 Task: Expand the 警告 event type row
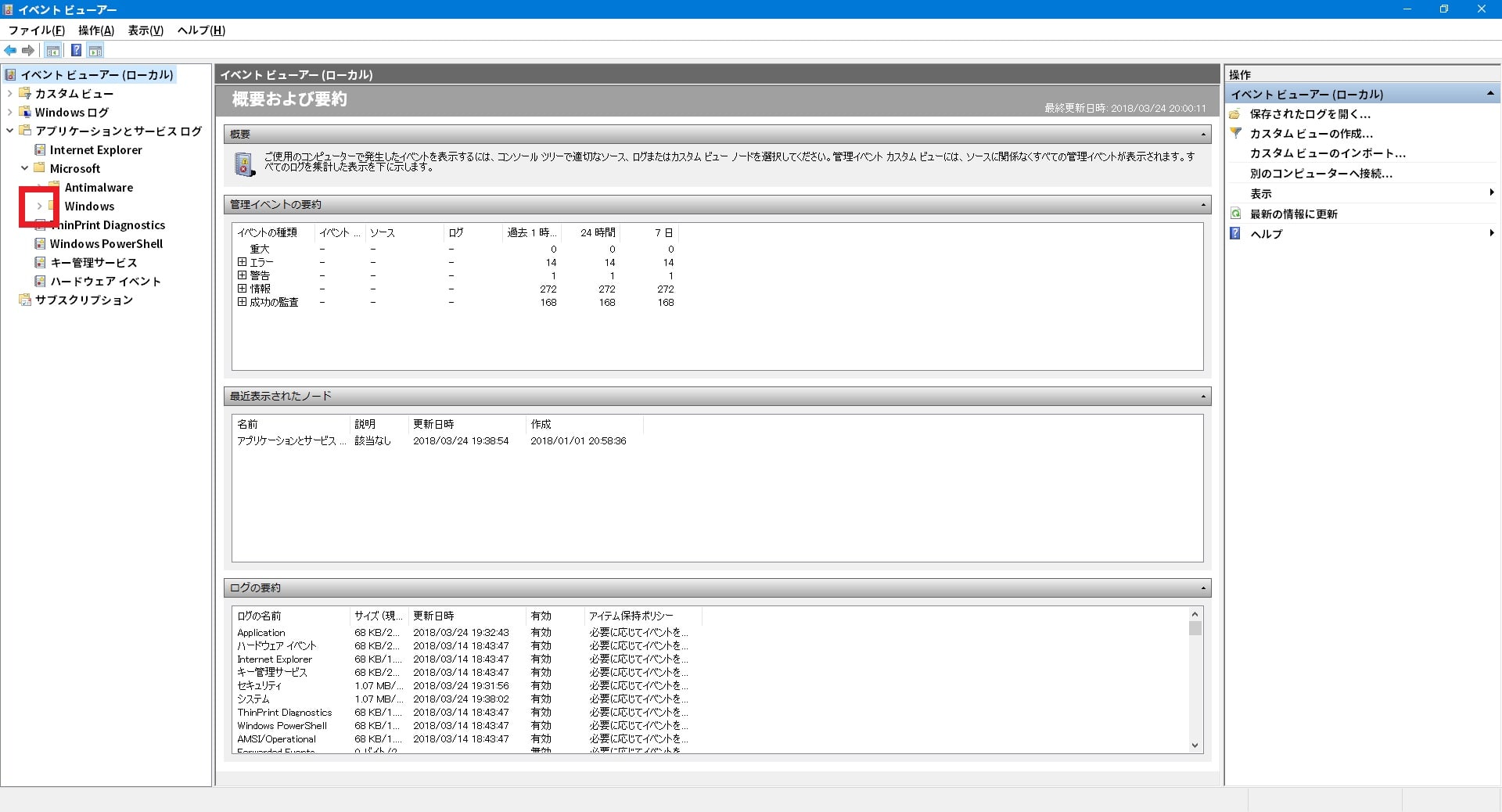tap(242, 275)
